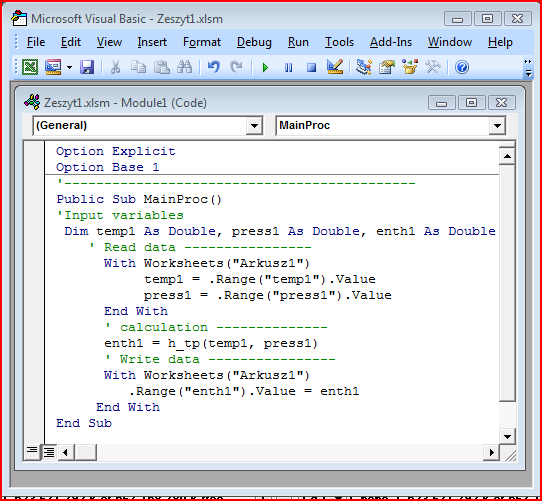This screenshot has height=501, width=542.
Task: Click the code window left margin indicator bar
Action: click(x=34, y=292)
